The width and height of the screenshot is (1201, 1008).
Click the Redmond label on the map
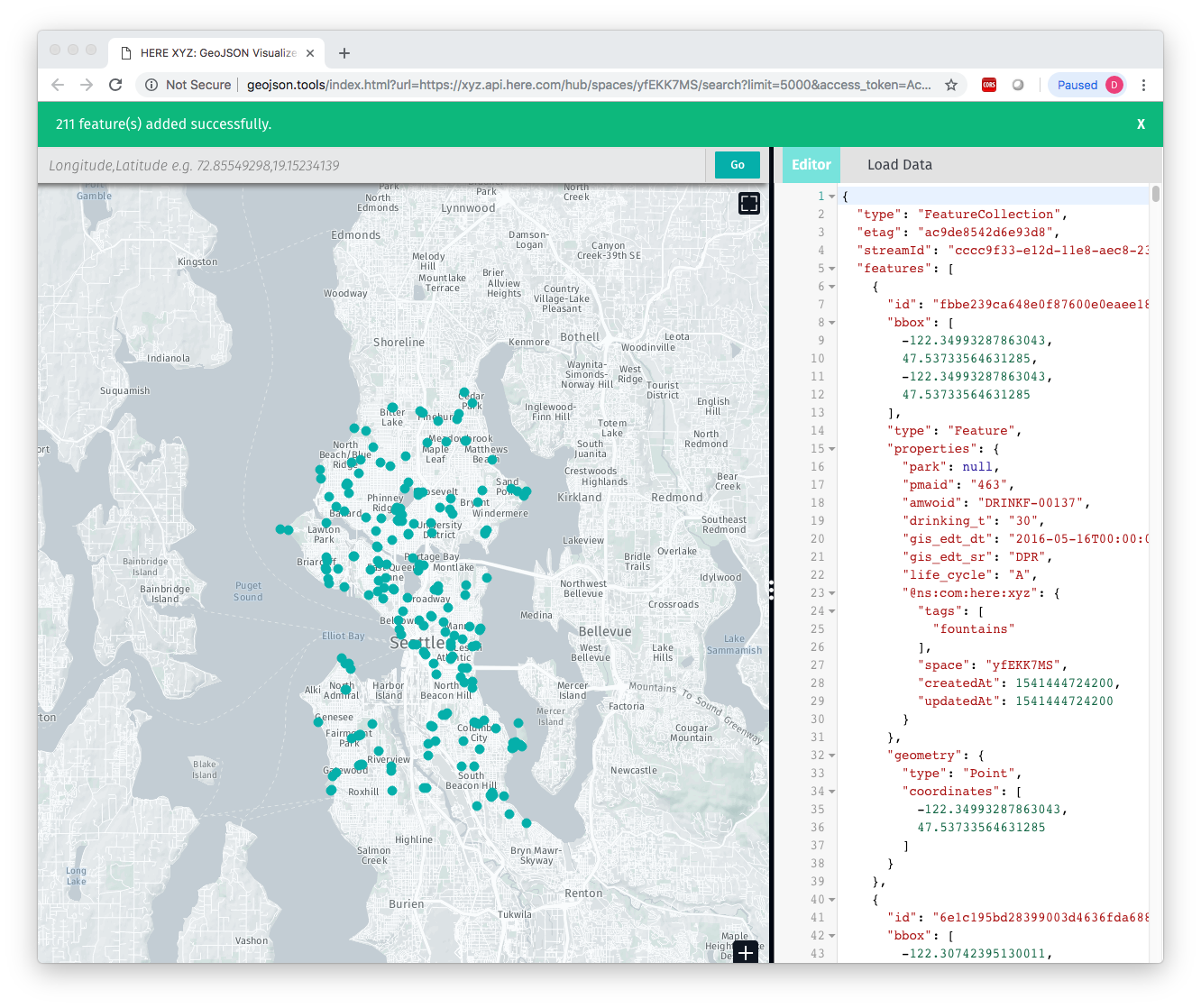point(677,497)
